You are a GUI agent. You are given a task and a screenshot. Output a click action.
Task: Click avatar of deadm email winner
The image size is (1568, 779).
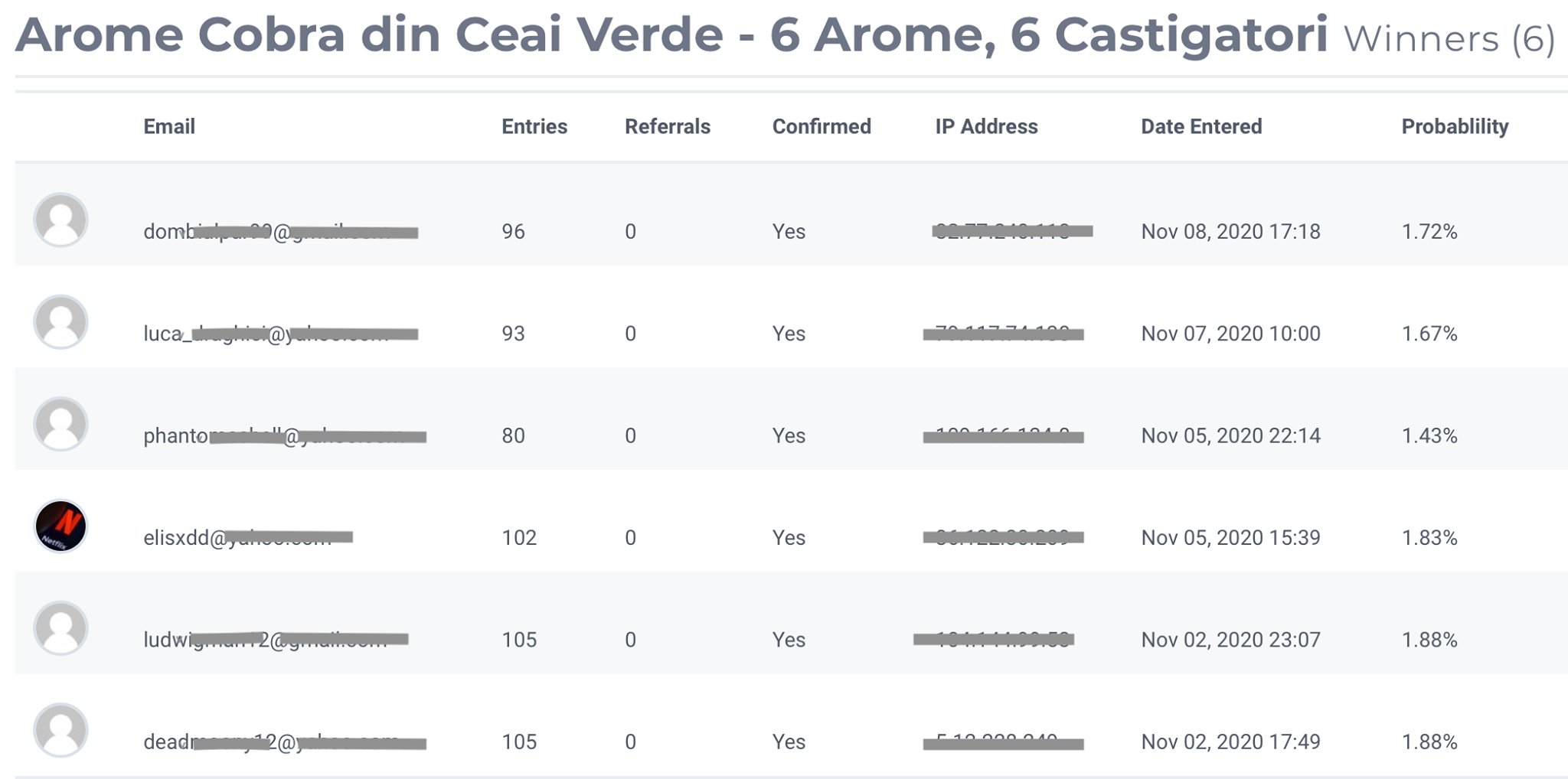tap(61, 730)
